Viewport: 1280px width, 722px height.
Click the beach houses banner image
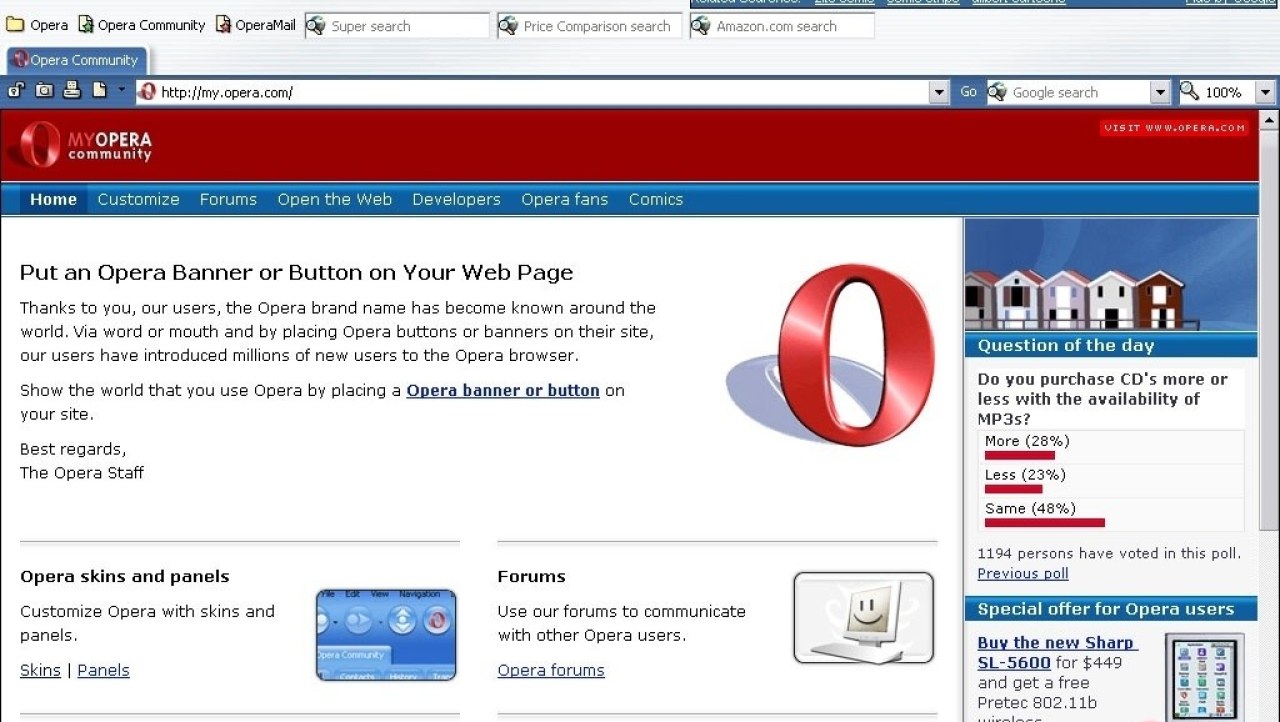coord(1111,275)
